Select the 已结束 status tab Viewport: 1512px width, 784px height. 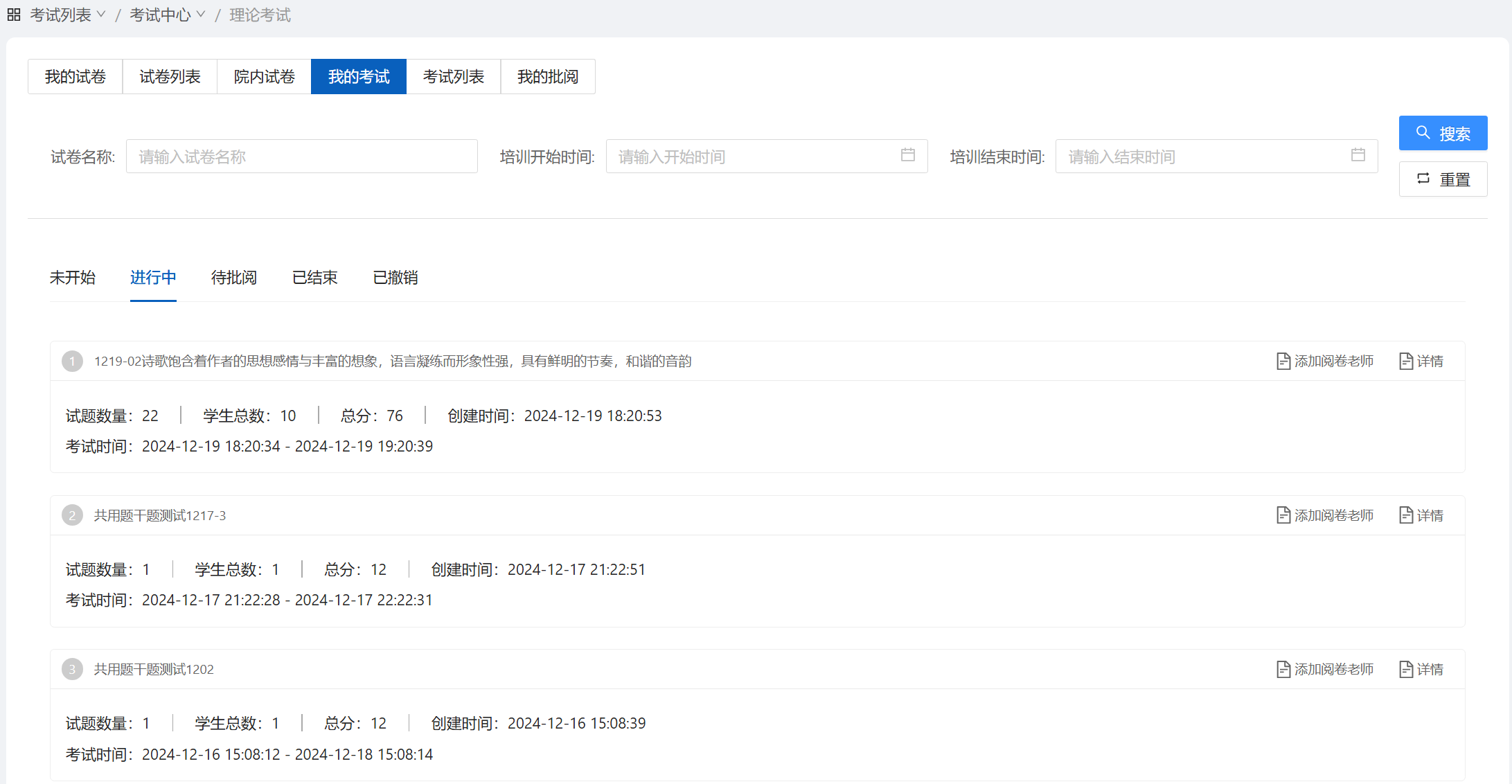point(314,278)
